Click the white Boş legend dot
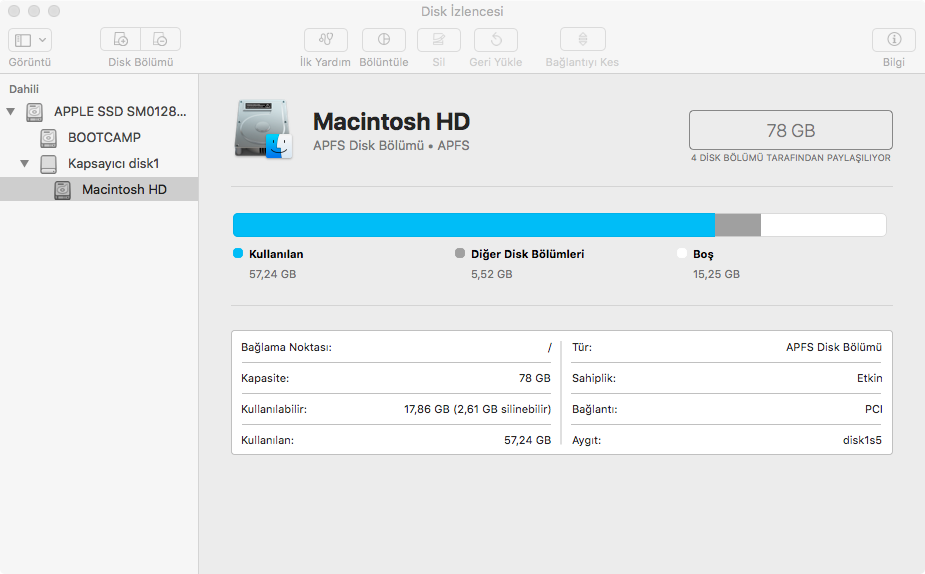Screen dimensions: 925x574 click(682, 253)
